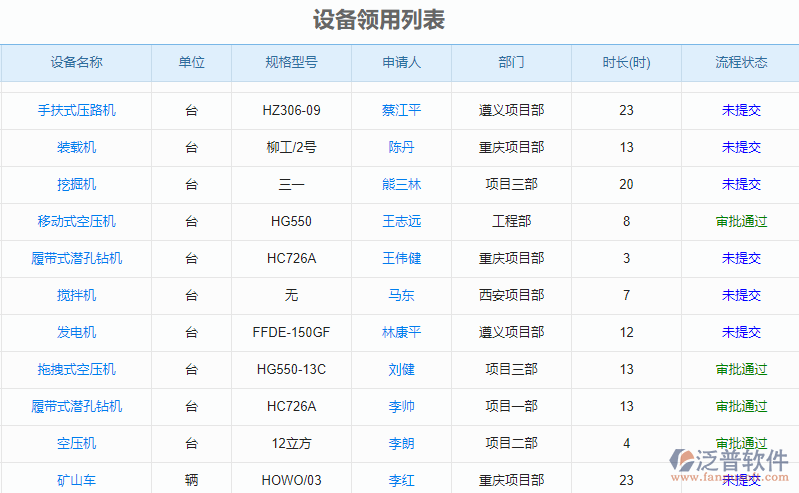Click 未提交 status in 挖掘机 row
The width and height of the screenshot is (799, 493).
point(741,184)
